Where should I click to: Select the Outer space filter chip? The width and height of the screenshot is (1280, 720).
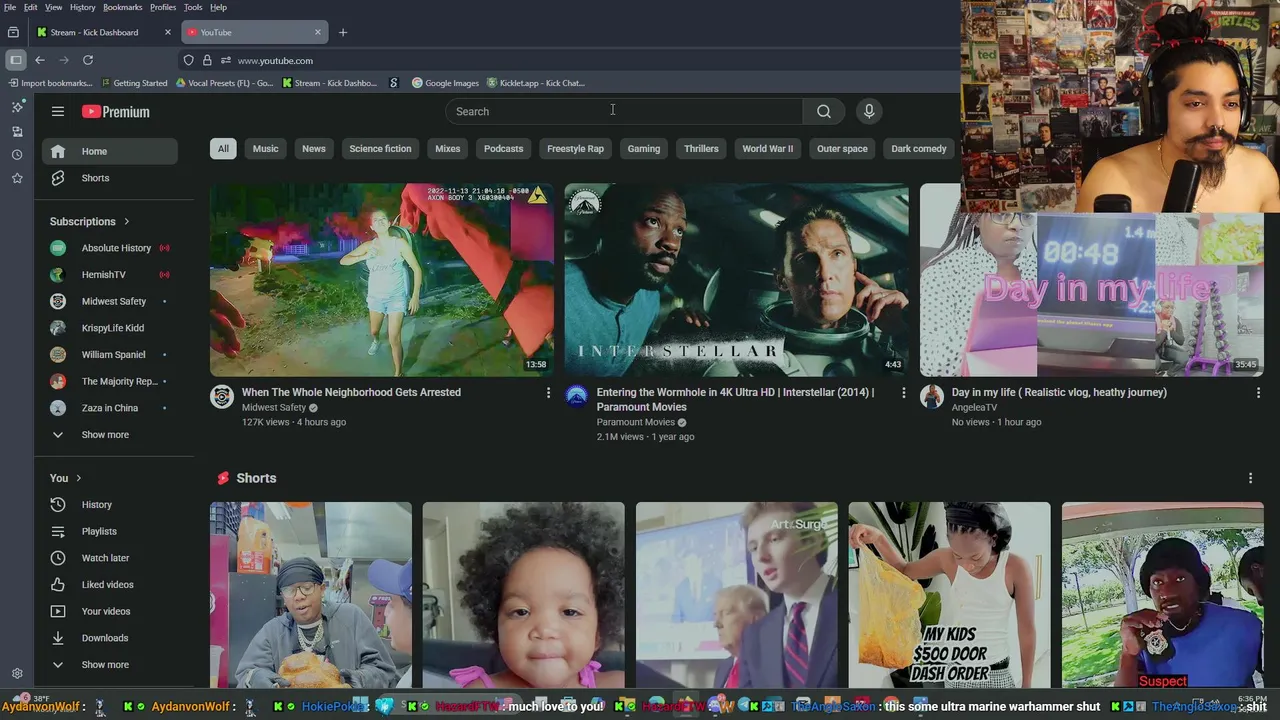(x=842, y=149)
